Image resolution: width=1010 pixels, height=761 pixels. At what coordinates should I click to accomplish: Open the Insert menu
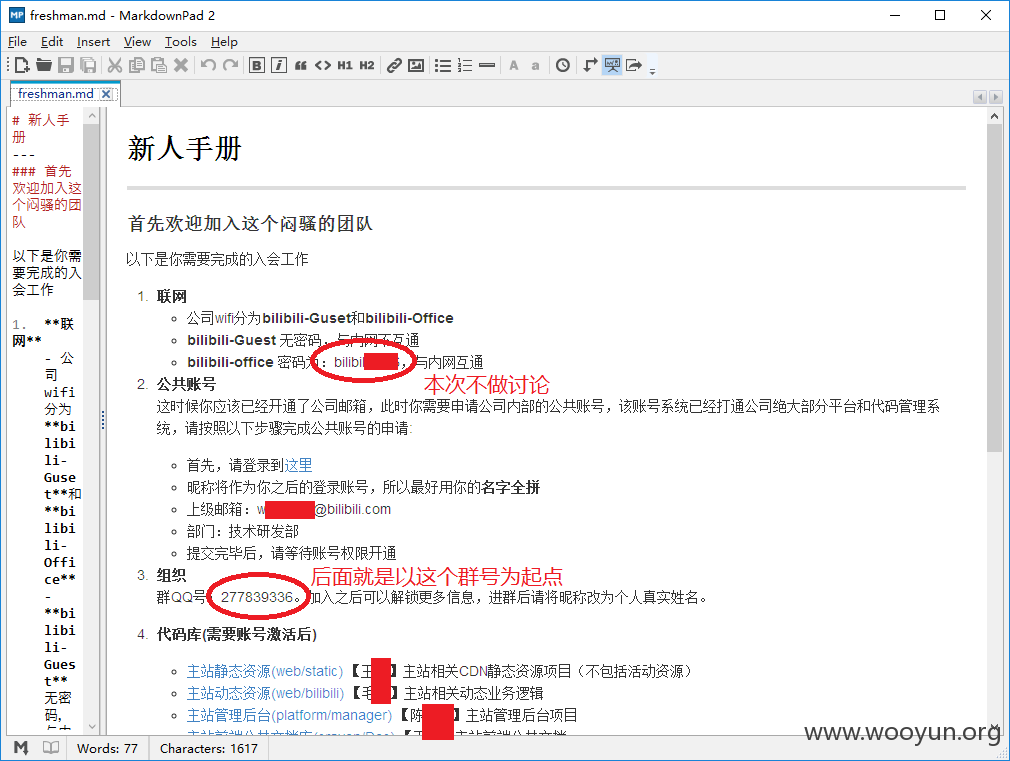[93, 42]
